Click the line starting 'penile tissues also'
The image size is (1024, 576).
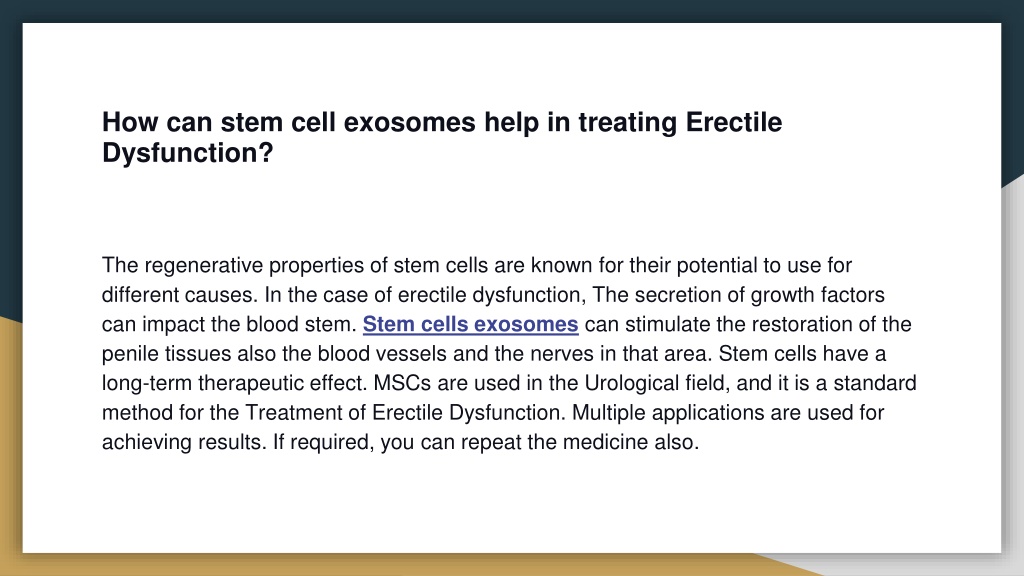tap(494, 353)
